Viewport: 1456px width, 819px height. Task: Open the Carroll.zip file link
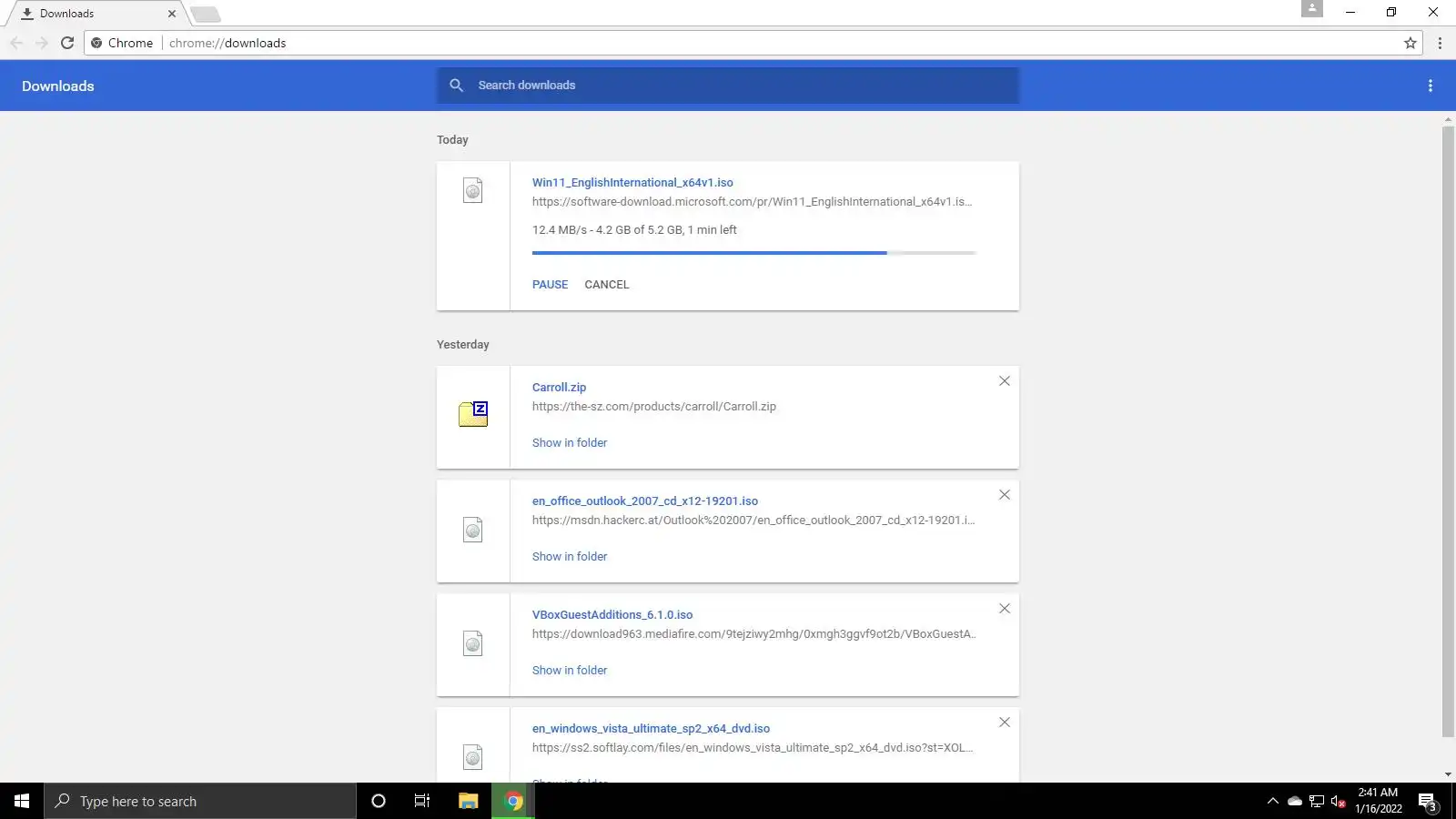(559, 388)
